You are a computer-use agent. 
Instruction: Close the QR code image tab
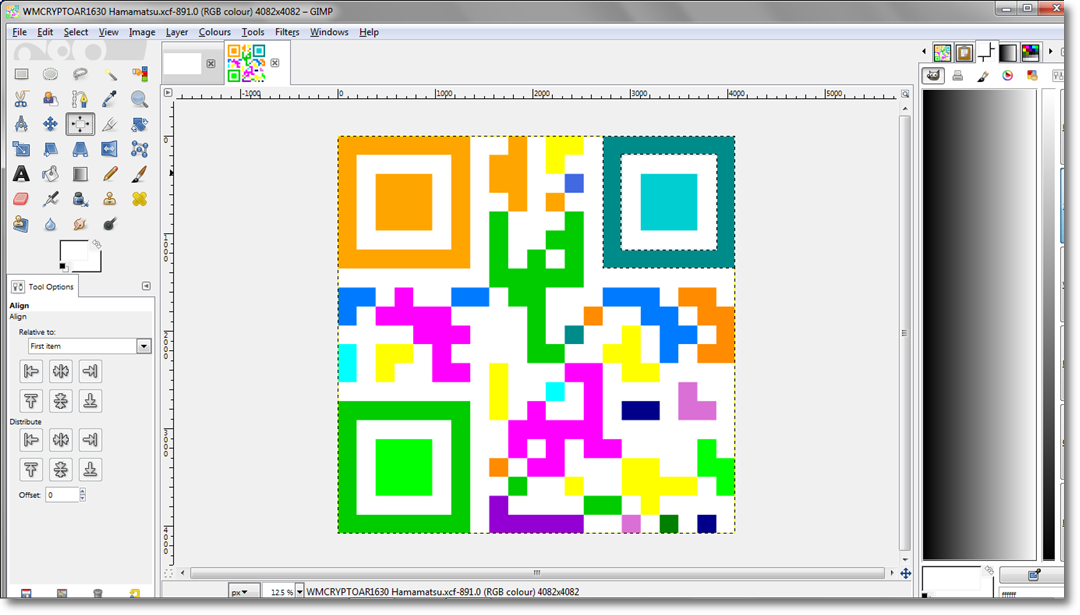pos(275,63)
